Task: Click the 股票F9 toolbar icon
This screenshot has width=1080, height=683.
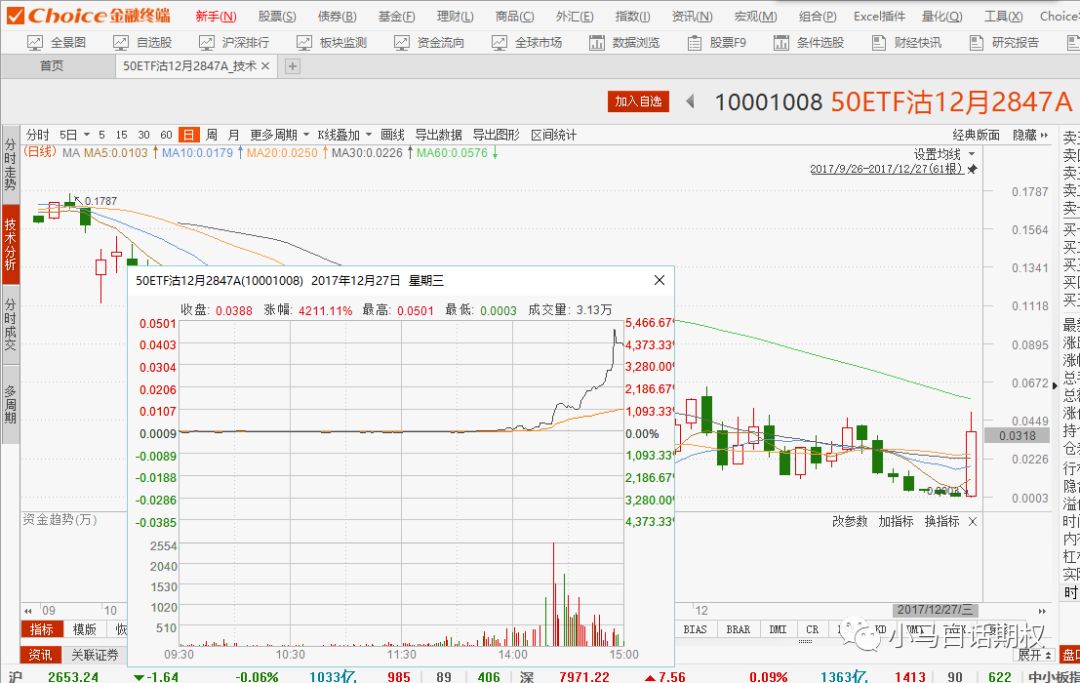Action: [717, 42]
